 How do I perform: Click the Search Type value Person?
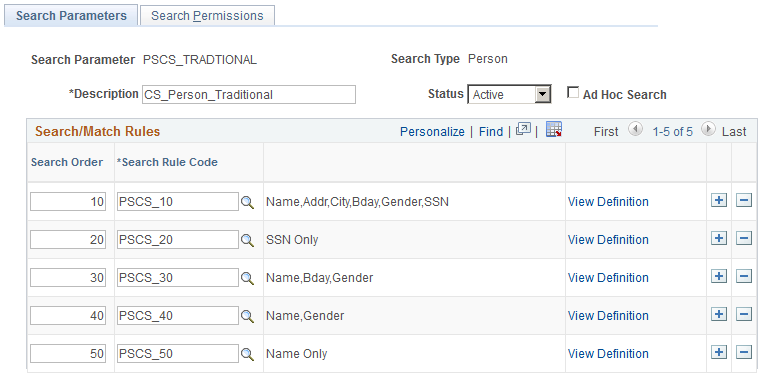click(488, 59)
